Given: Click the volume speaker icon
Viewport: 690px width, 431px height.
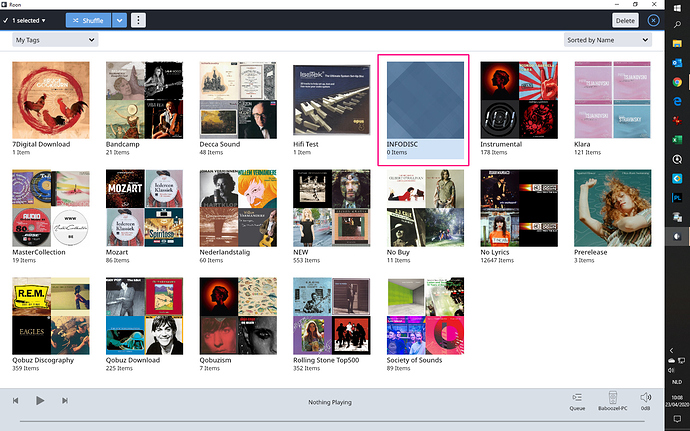Looking at the screenshot, I should 646,398.
